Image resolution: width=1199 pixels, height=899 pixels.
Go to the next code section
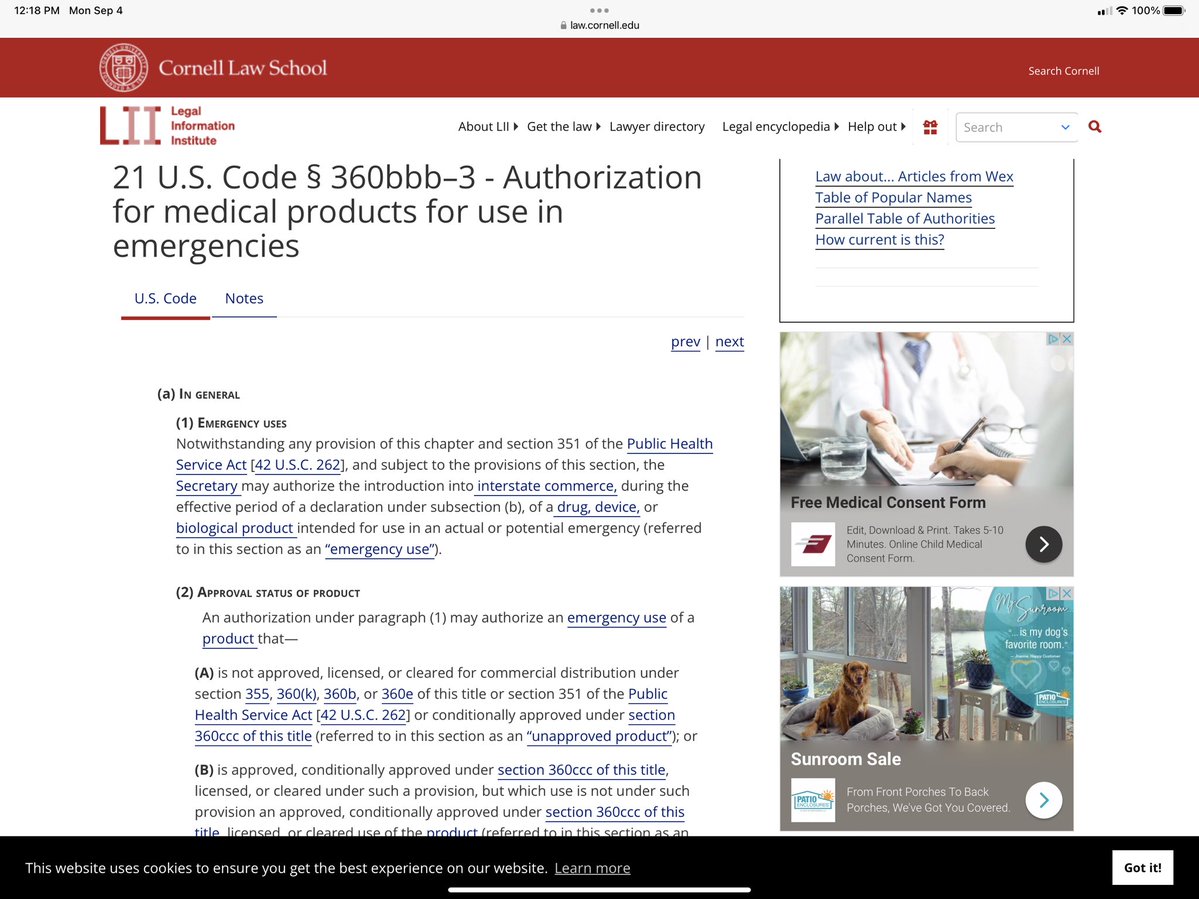click(x=729, y=341)
